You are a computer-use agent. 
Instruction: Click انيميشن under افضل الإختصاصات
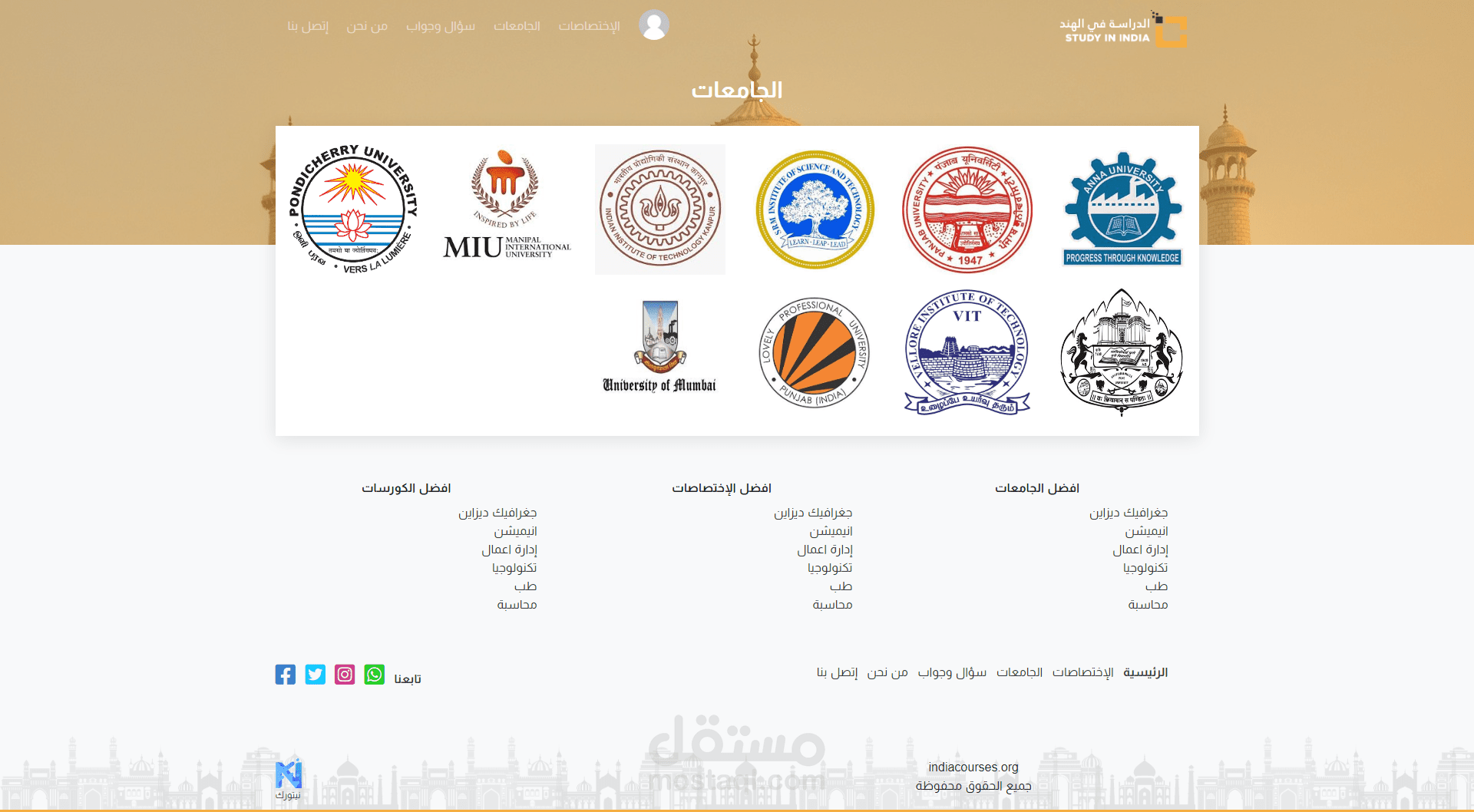click(831, 531)
